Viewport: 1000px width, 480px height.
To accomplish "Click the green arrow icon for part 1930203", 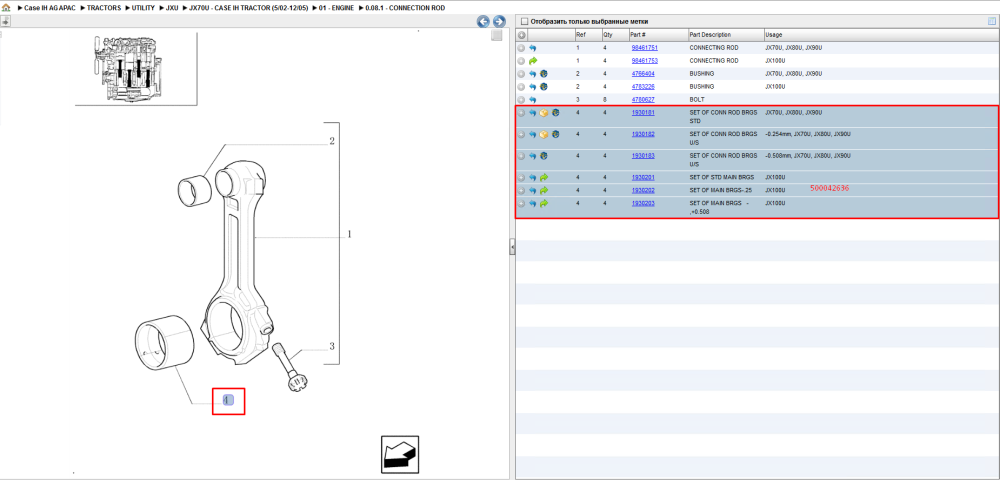I will pos(544,203).
